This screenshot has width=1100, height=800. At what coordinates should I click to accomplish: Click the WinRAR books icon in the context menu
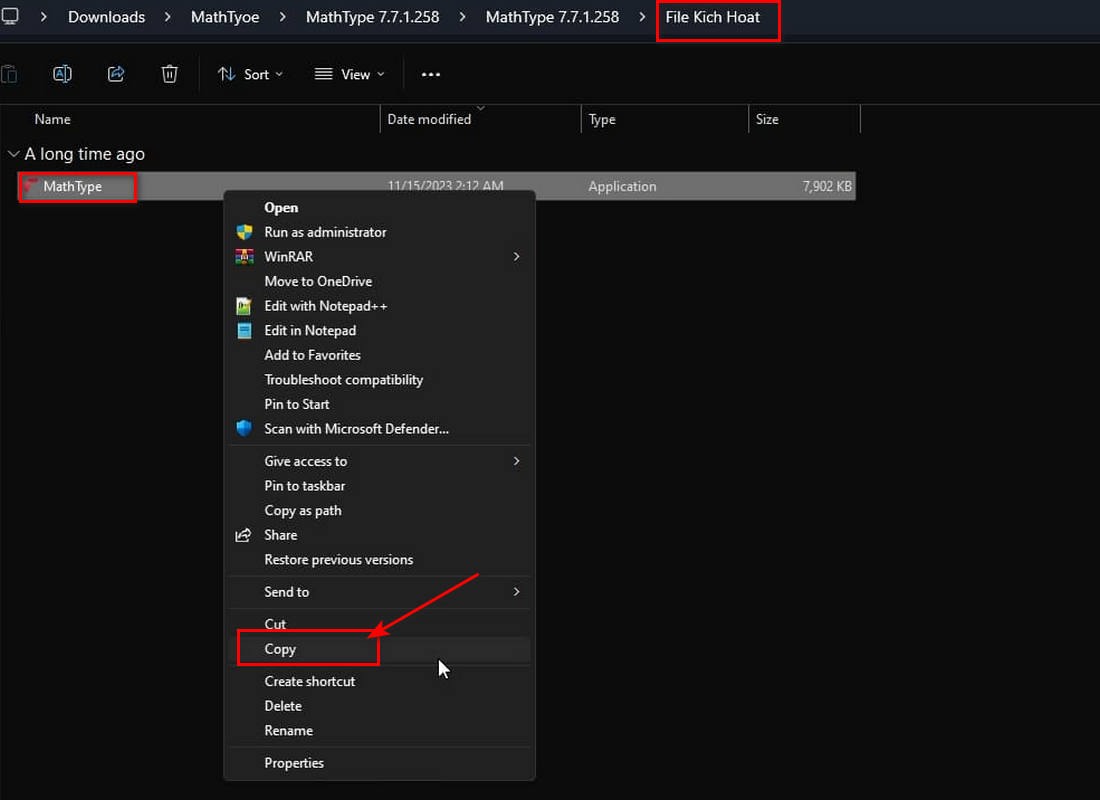[244, 257]
